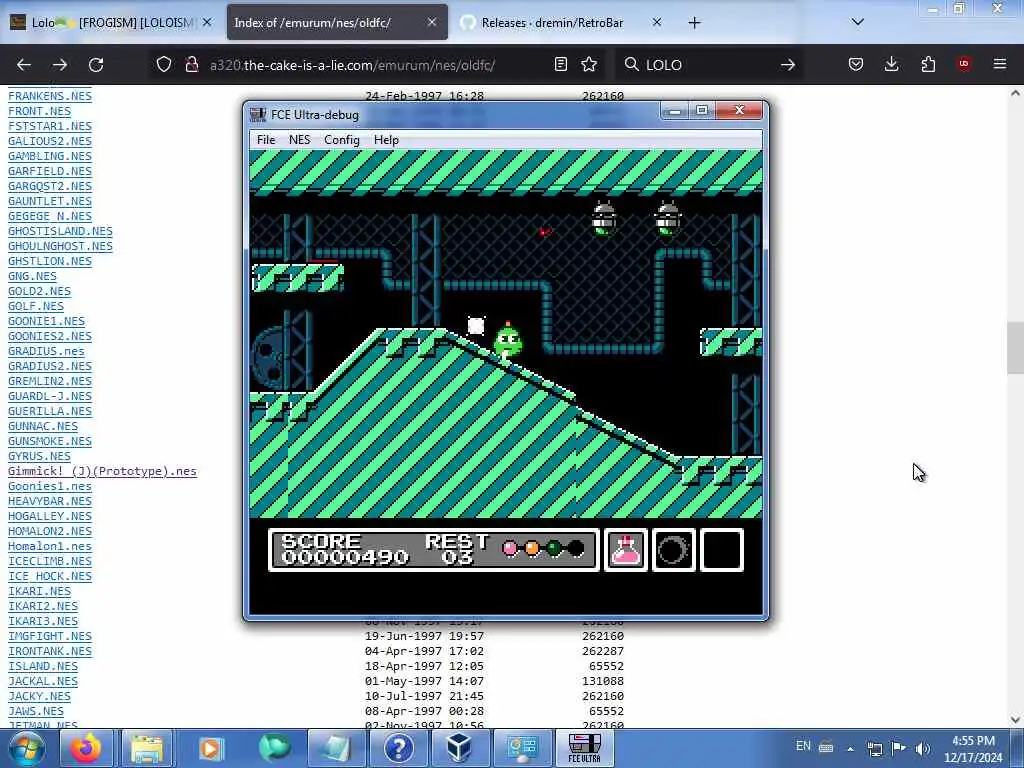
Task: Open Windows Start menu
Action: (x=27, y=748)
